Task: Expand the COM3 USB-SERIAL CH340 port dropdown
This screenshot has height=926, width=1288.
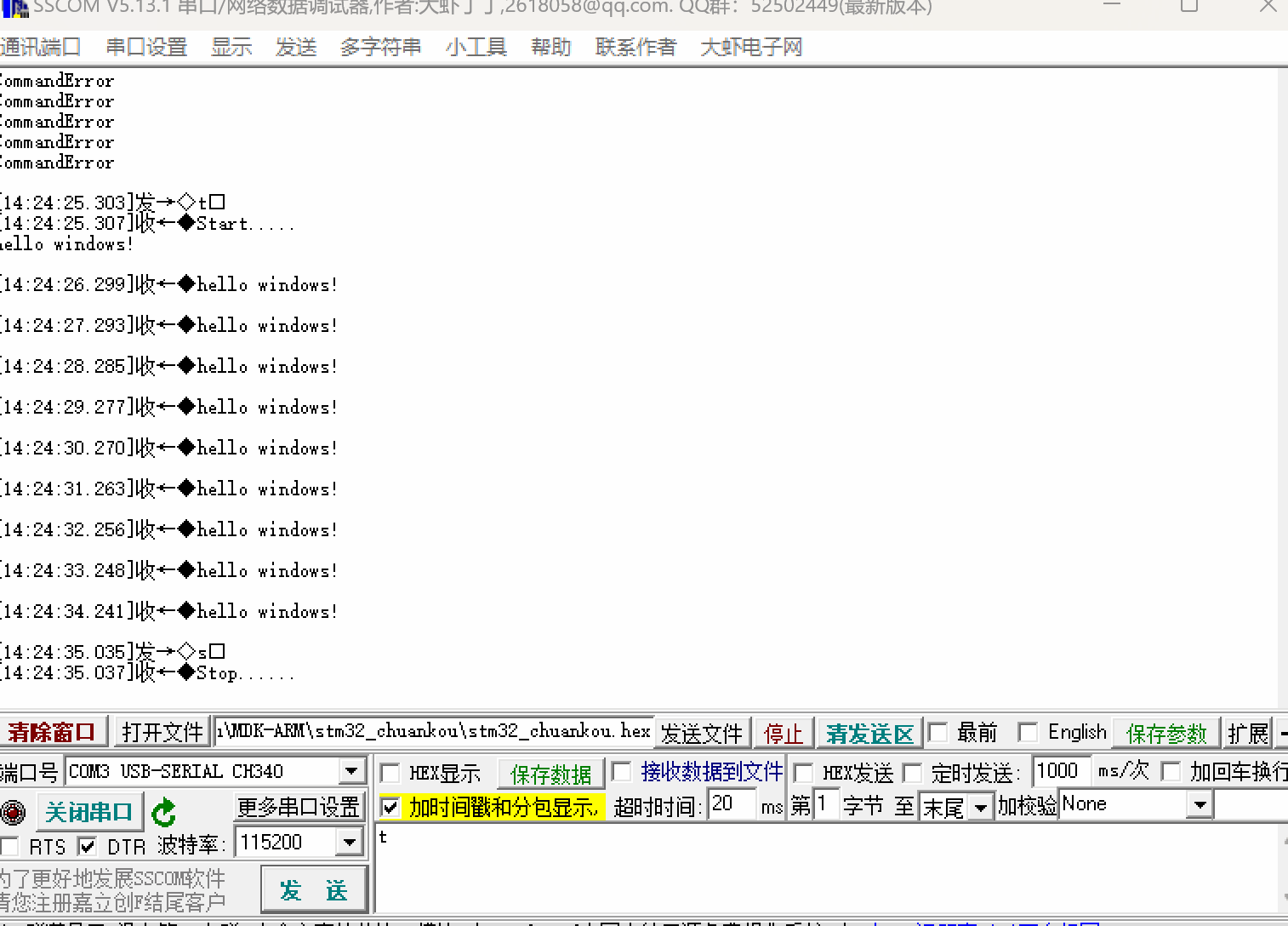Action: point(351,771)
